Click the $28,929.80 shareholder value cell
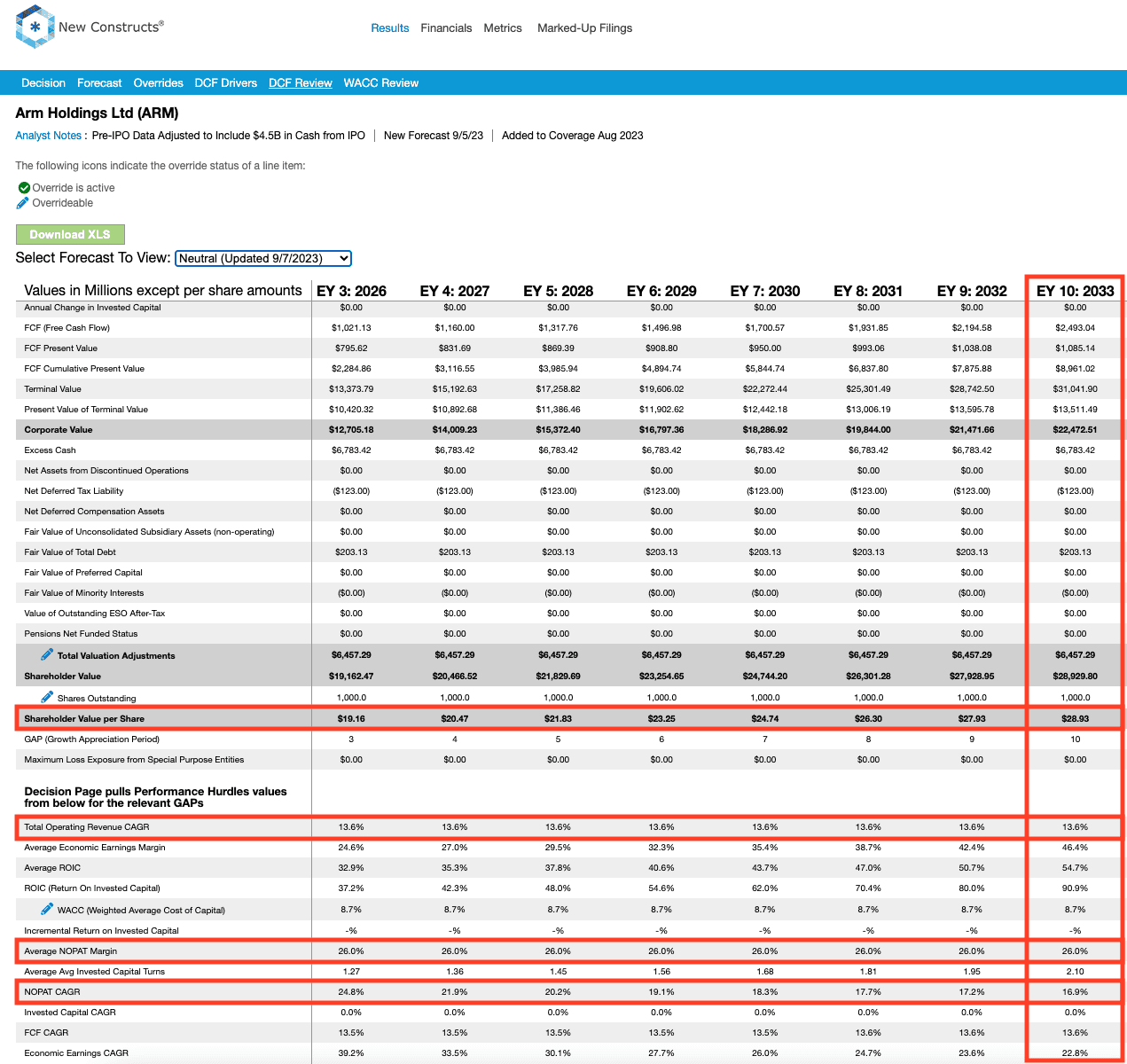This screenshot has width=1127, height=1064. click(x=1076, y=677)
